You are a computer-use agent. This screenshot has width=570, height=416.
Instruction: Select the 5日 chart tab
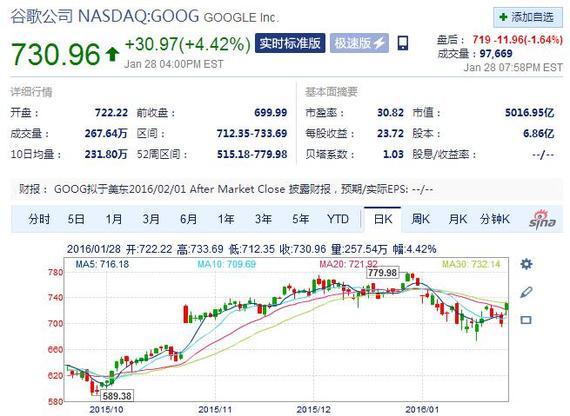pos(76,219)
